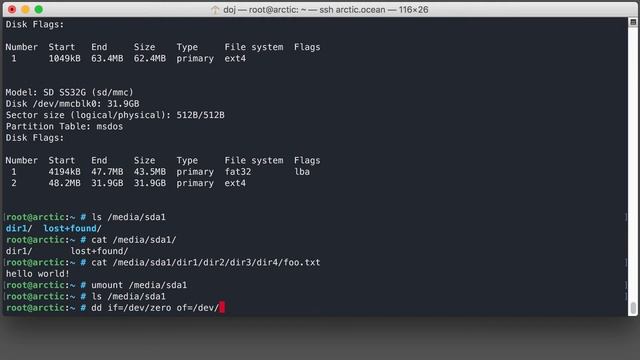Click the 'hello world!' output line
Viewport: 640px width, 360px height.
coord(38,274)
